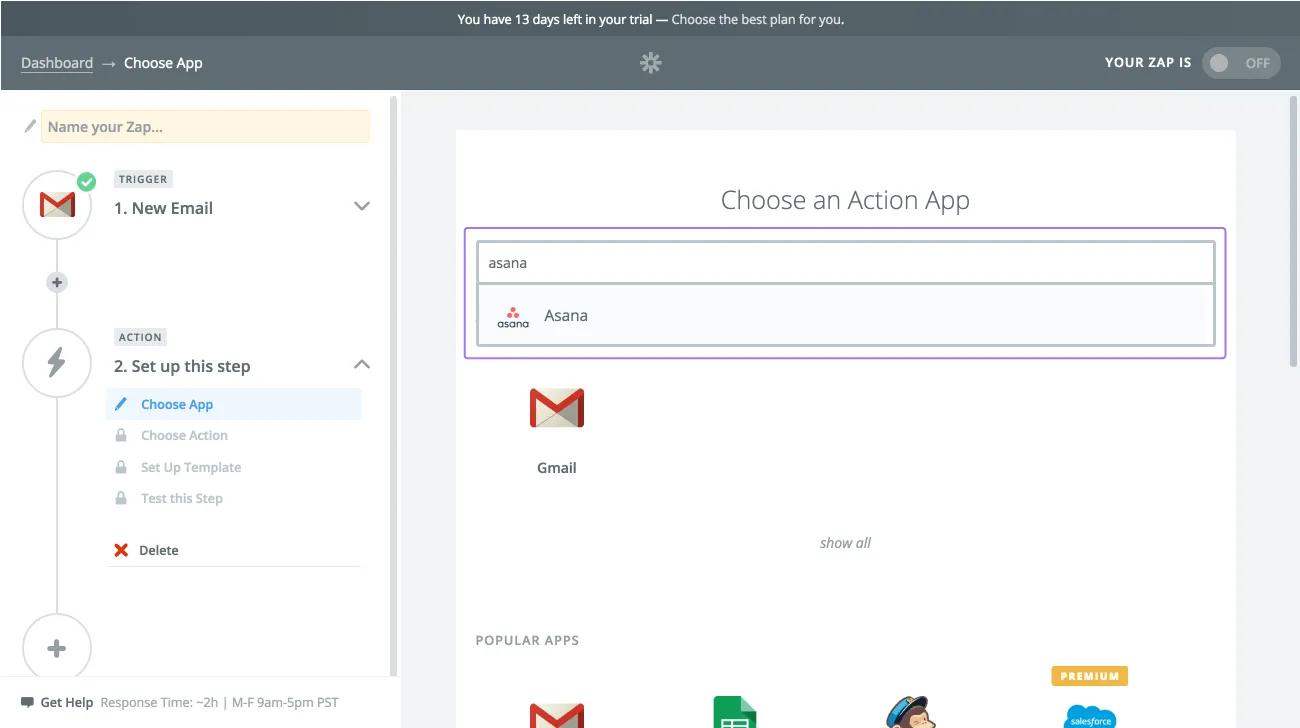The image size is (1300, 728).
Task: Add a new step with large plus circle
Action: coord(57,648)
